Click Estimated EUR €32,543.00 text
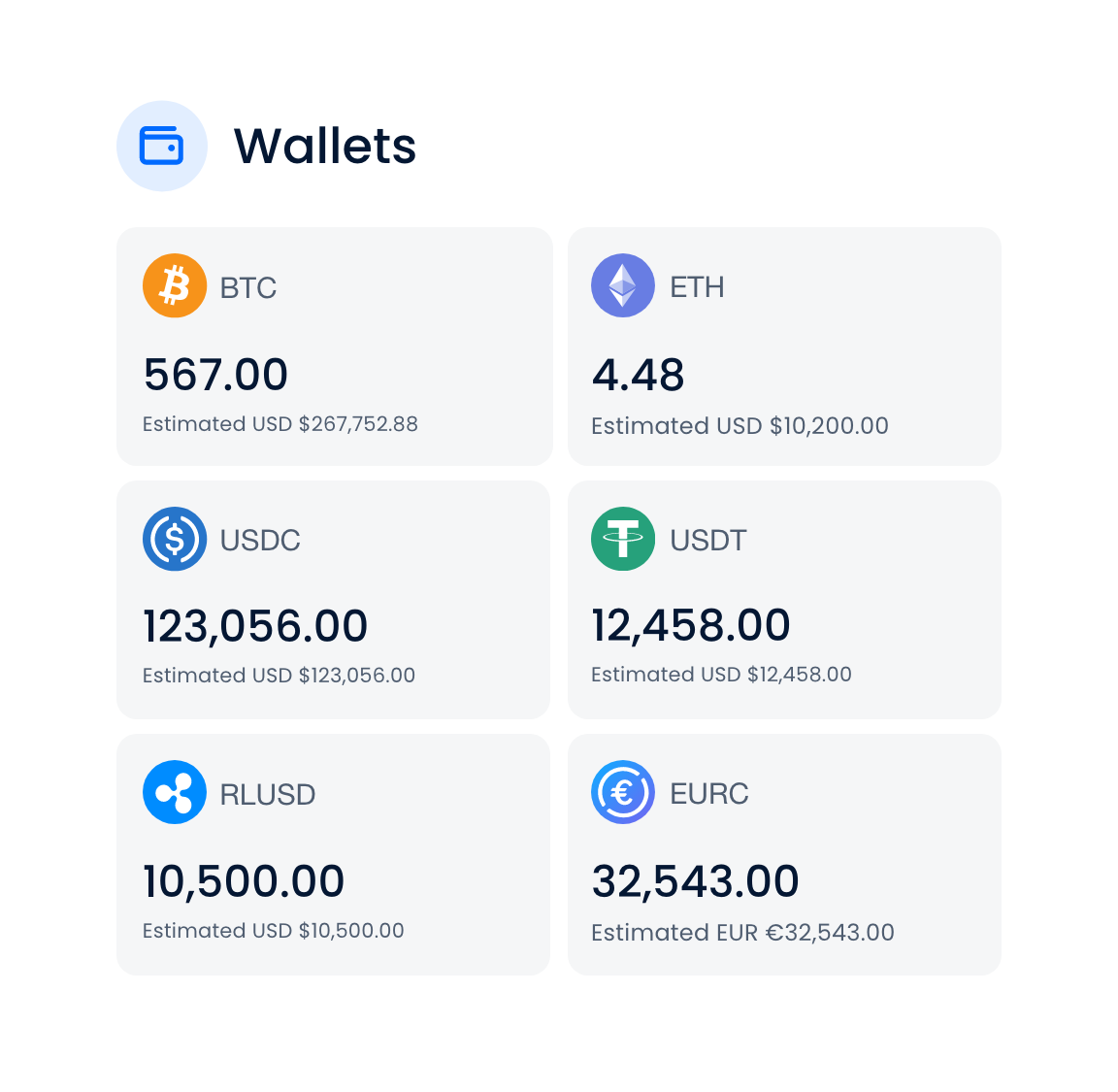1118x1092 pixels. tap(742, 933)
